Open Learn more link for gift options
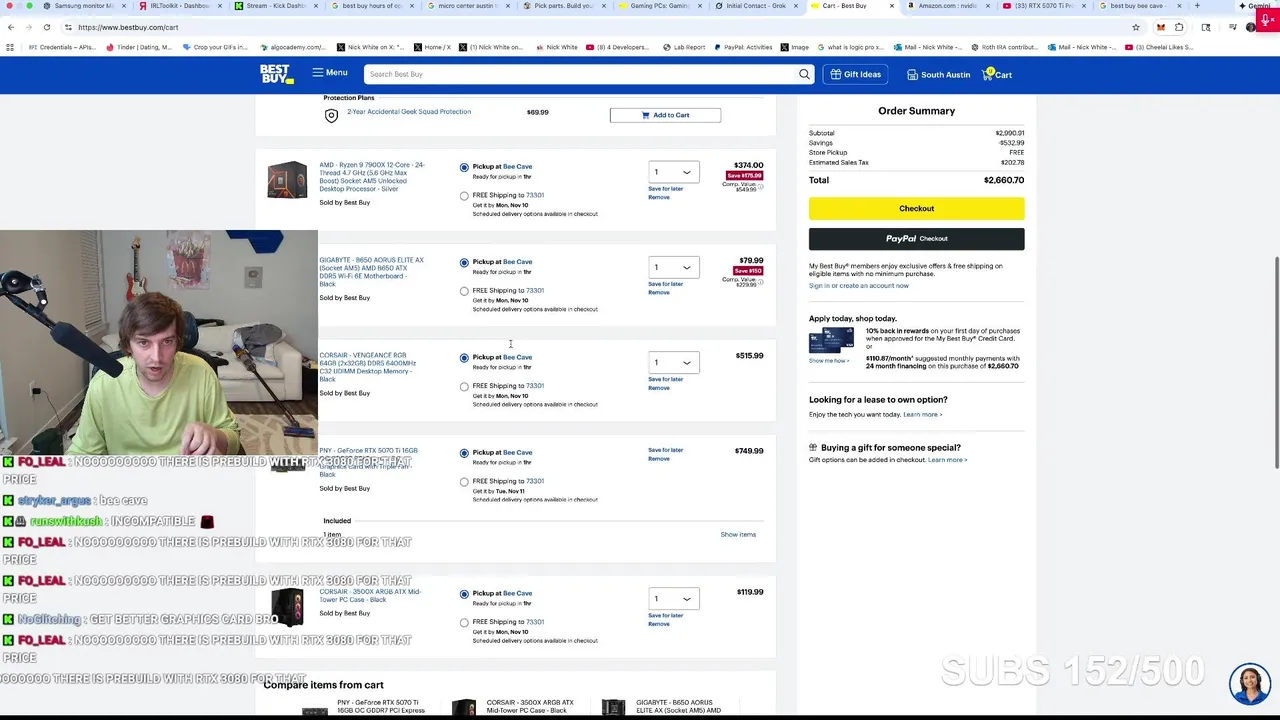The width and height of the screenshot is (1280, 720). pyautogui.click(x=947, y=460)
